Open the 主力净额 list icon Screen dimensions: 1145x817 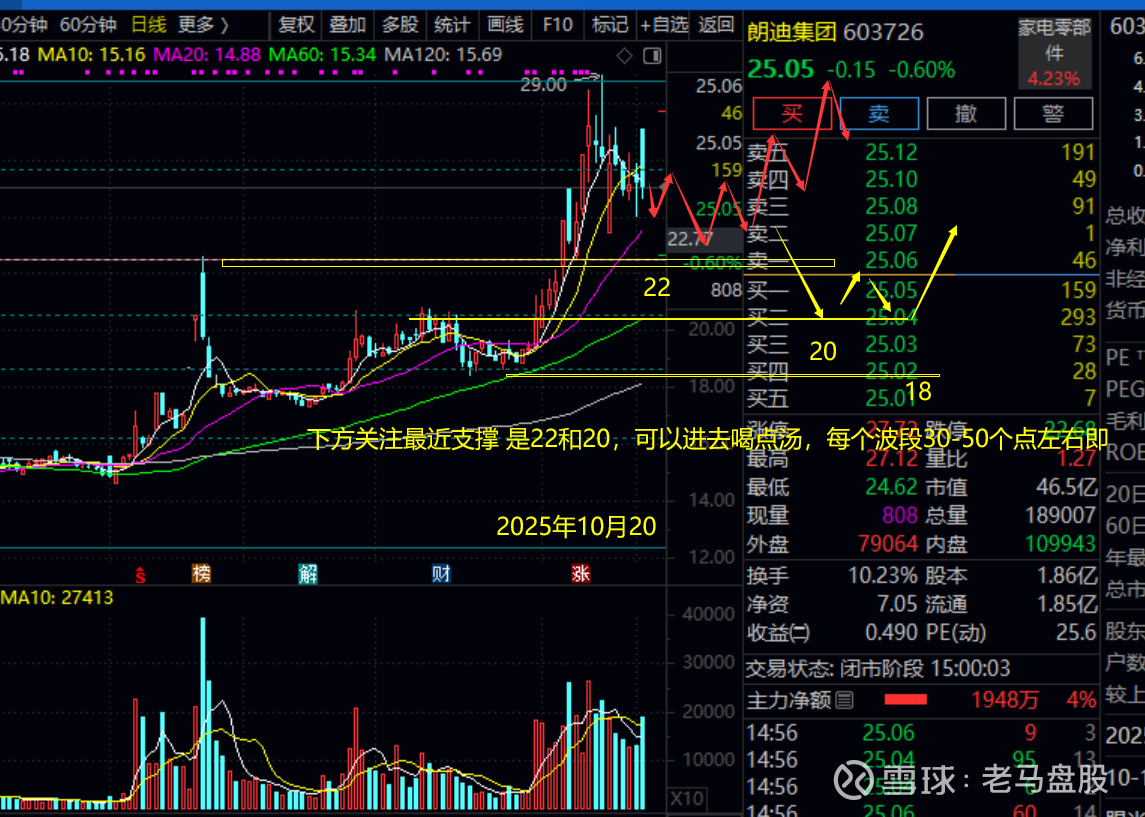pyautogui.click(x=844, y=701)
